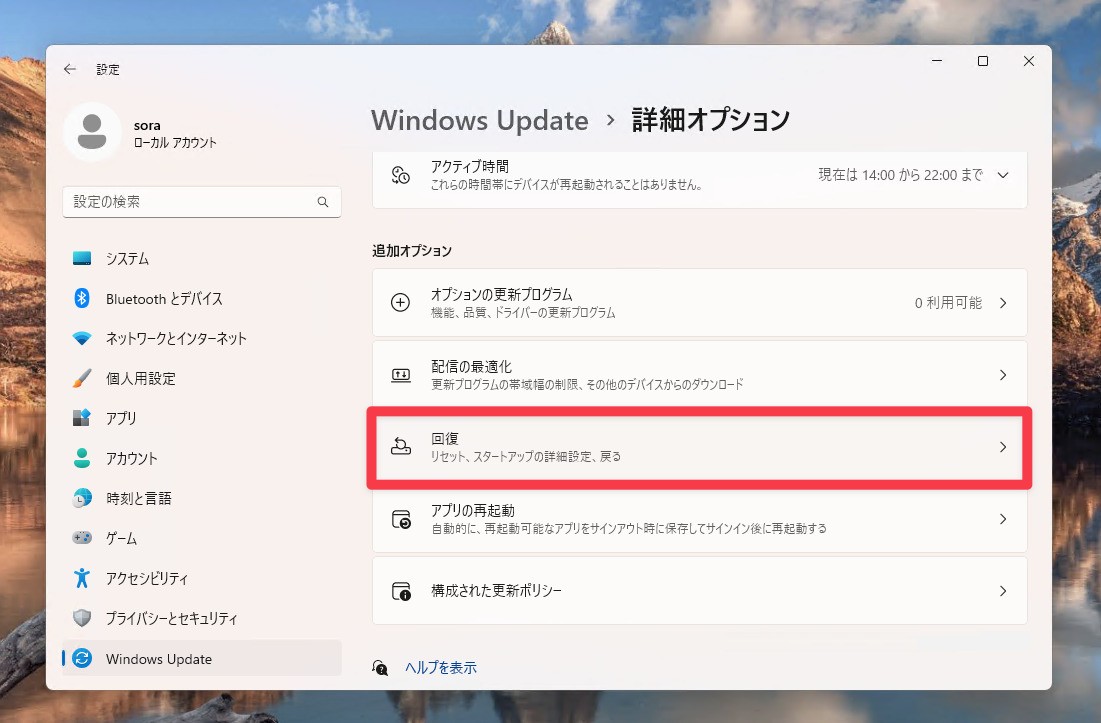Open 配信の最適化 via its right chevron
The width and height of the screenshot is (1101, 723).
pos(1003,375)
